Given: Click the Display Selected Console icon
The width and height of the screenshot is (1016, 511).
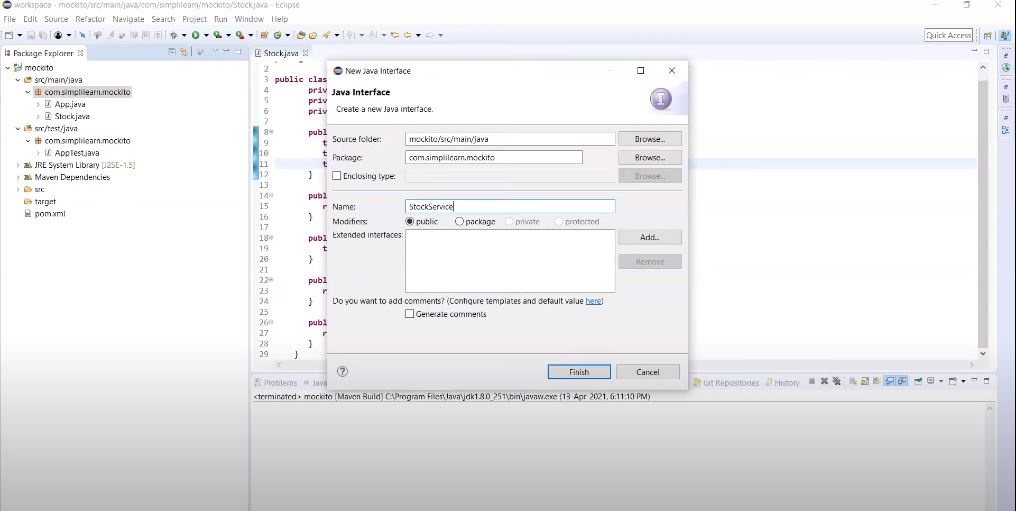Looking at the screenshot, I should tap(930, 381).
